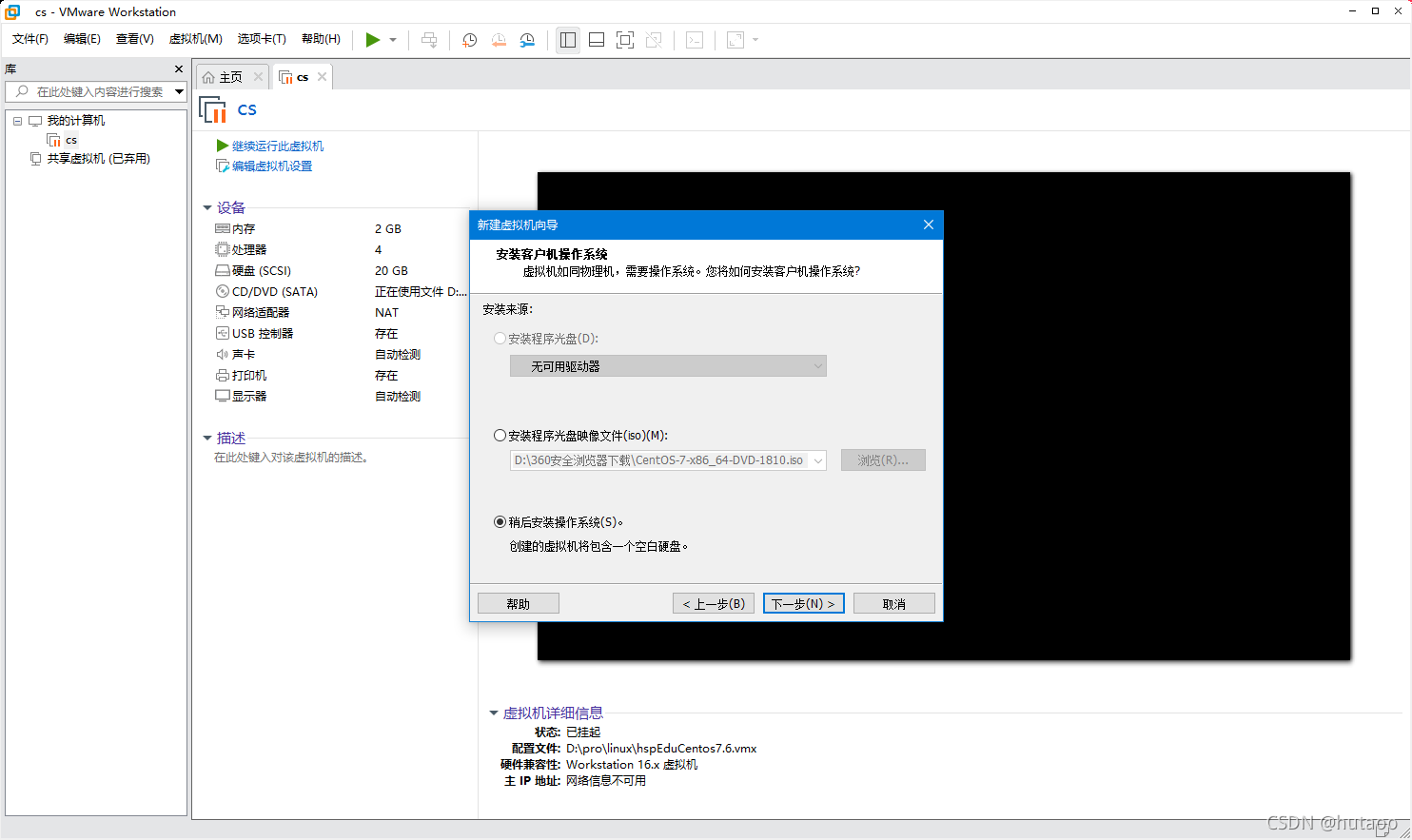Image resolution: width=1412 pixels, height=840 pixels.
Task: Open the snapshot manager wrench icon
Action: click(527, 40)
